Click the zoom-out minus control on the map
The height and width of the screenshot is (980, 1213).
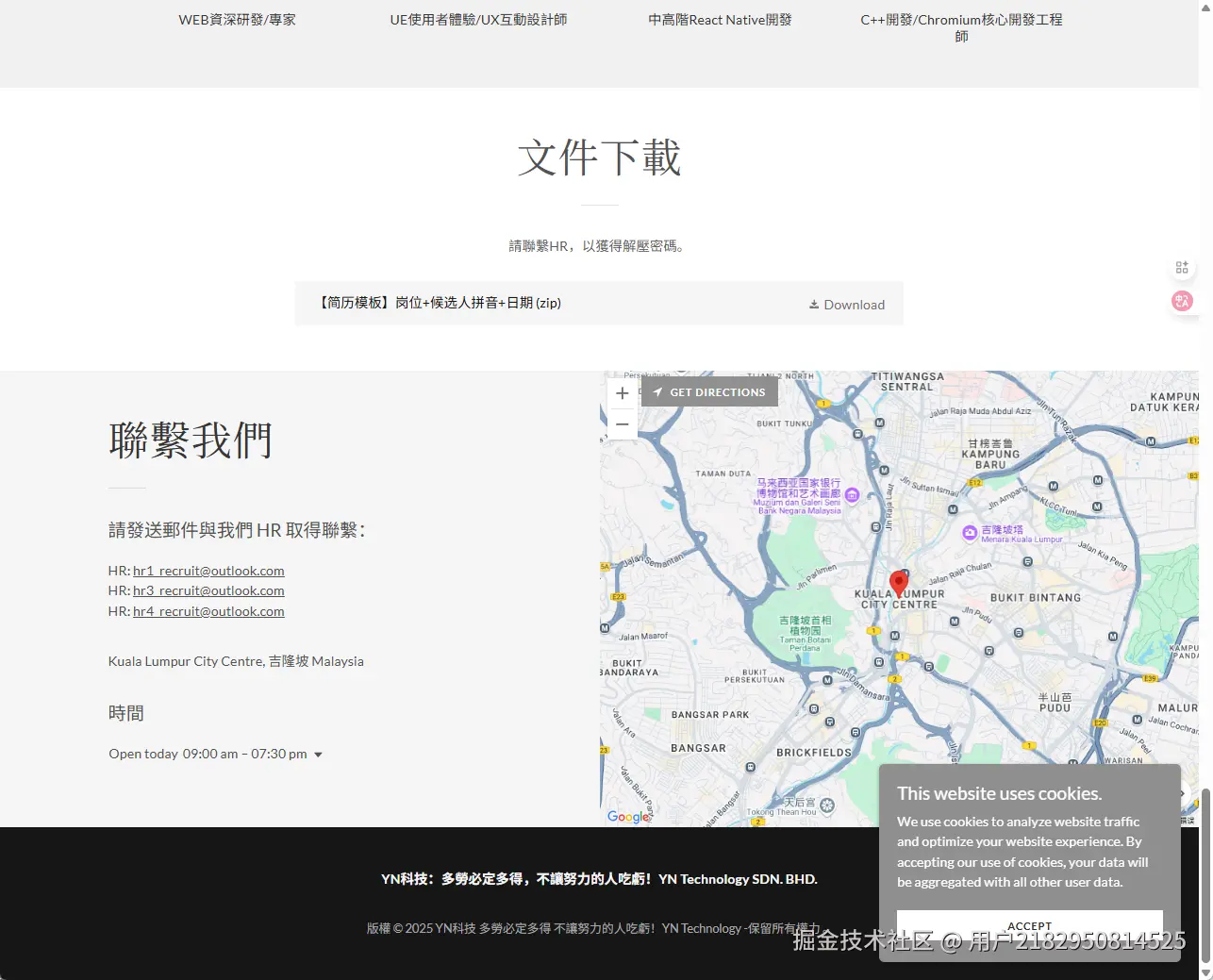(x=622, y=424)
